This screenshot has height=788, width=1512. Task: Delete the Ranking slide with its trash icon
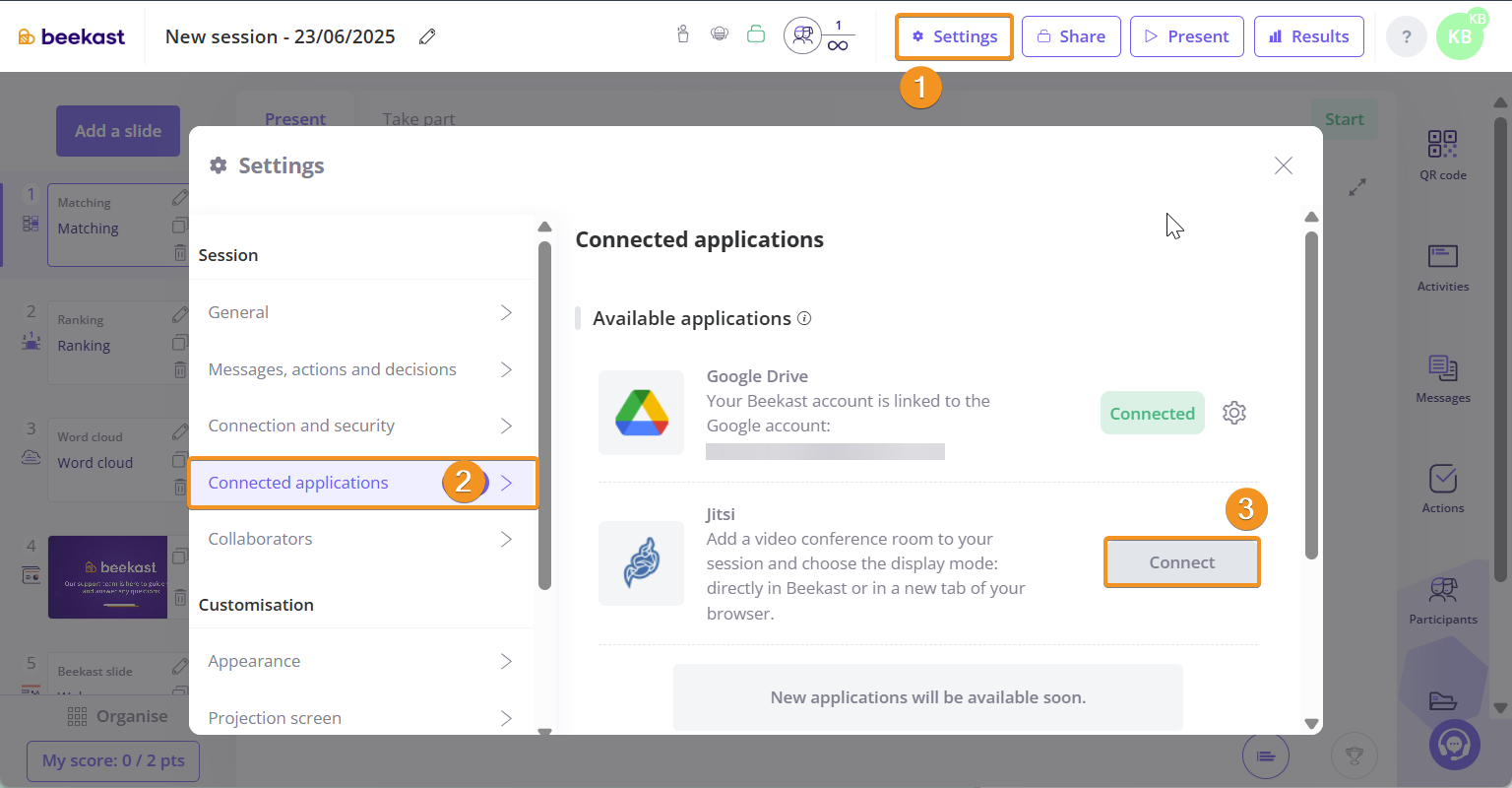pos(180,370)
